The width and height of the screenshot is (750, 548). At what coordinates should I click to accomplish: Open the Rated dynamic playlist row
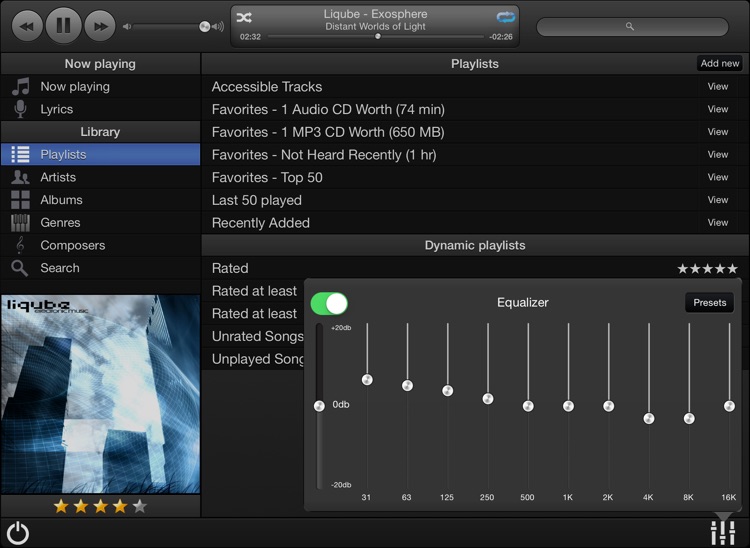pos(475,268)
